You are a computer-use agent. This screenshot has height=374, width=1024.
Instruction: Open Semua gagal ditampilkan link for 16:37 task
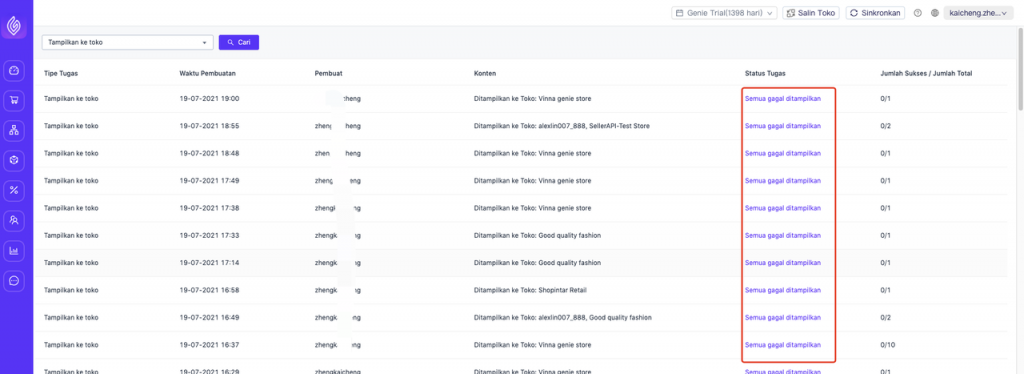(782, 345)
